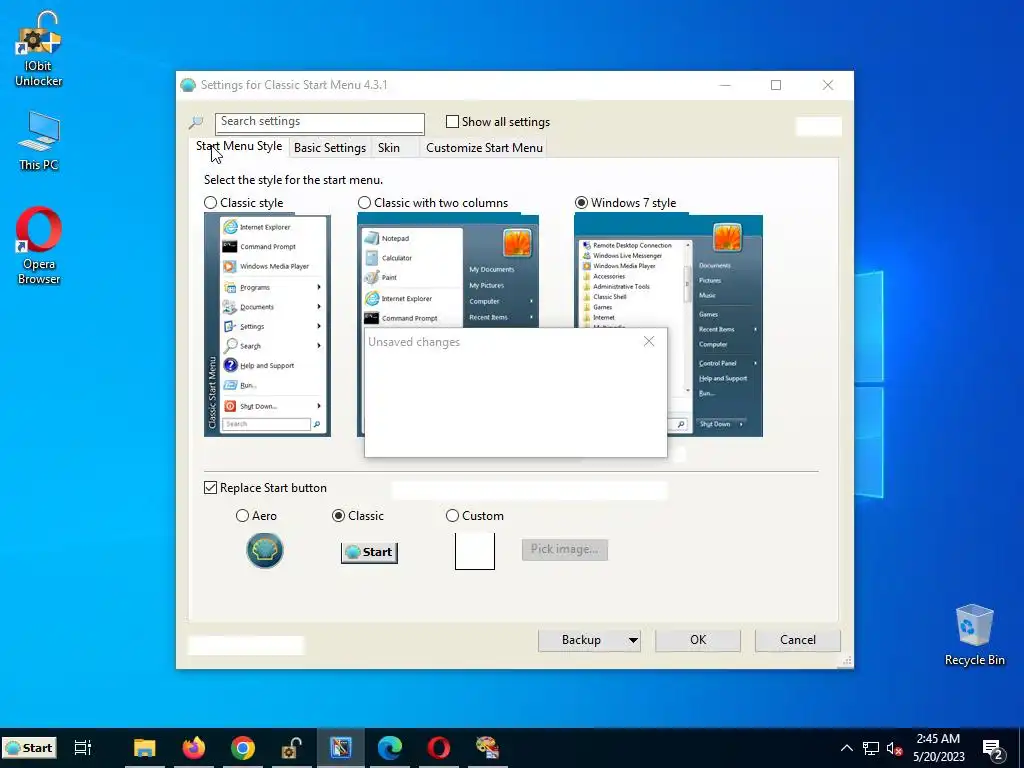Click the Classic Start button preview image
Screen dimensions: 1024x768
click(369, 552)
